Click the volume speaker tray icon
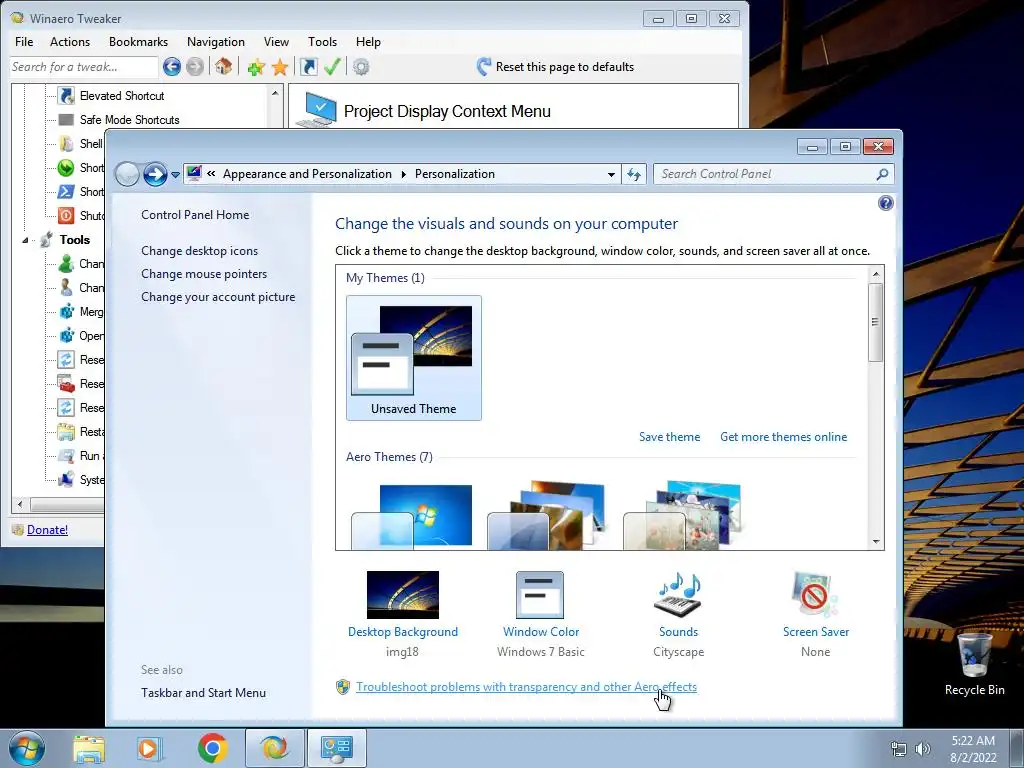This screenshot has height=768, width=1024. tap(923, 749)
